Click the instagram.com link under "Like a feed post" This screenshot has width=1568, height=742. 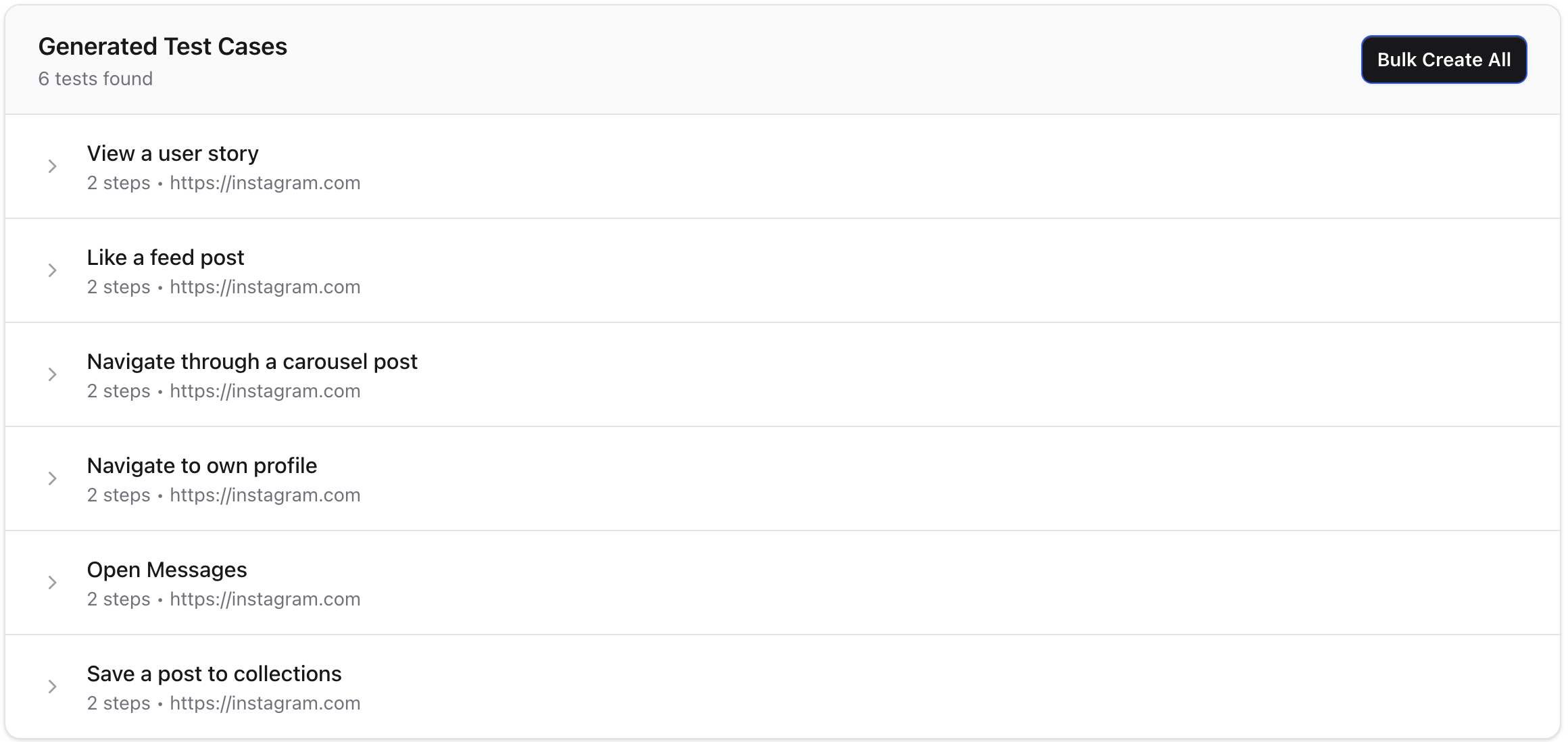pyautogui.click(x=265, y=287)
